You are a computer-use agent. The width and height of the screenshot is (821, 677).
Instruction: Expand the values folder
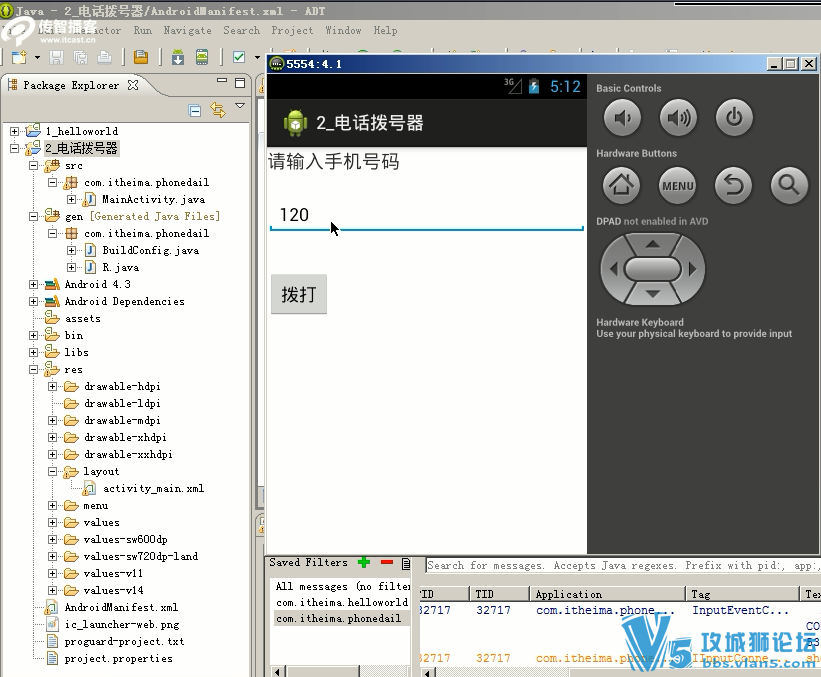pyautogui.click(x=52, y=523)
